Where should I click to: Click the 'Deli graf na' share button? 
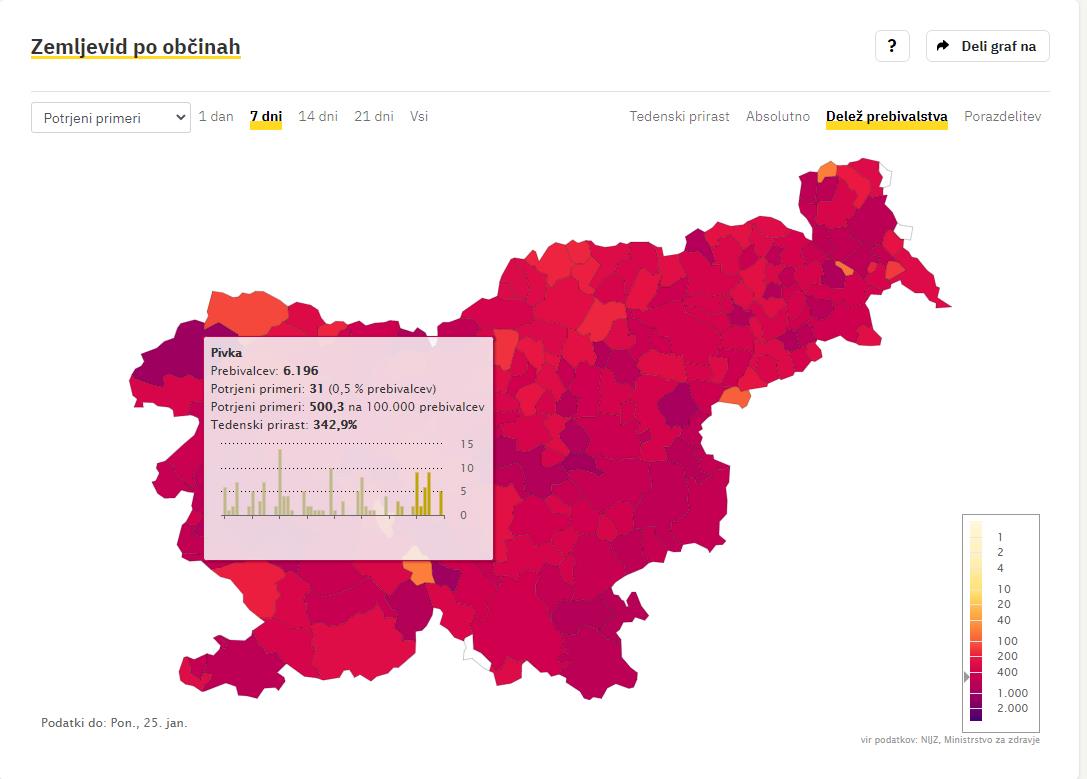(987, 46)
